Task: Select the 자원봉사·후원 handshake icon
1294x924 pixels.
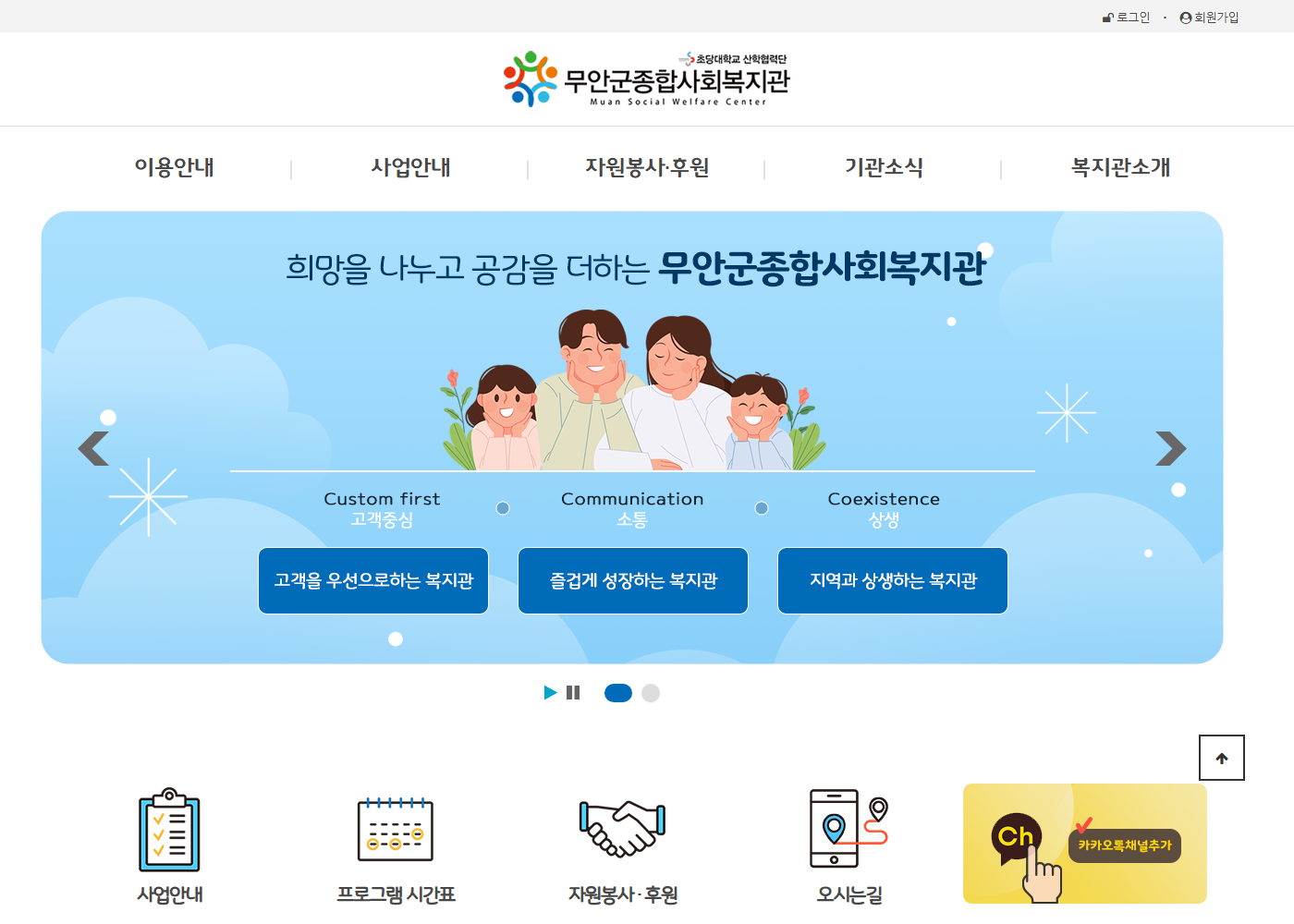Action: click(623, 829)
